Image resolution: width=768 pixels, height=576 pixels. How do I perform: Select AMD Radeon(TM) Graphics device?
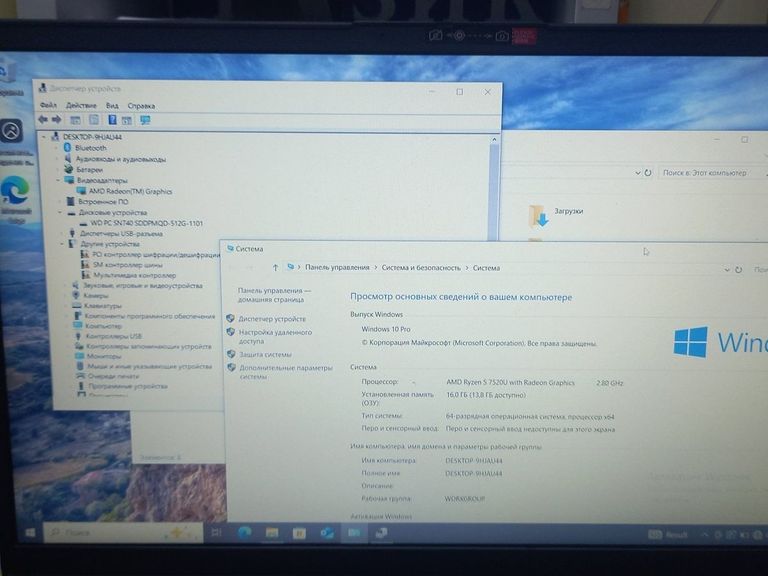coord(130,191)
